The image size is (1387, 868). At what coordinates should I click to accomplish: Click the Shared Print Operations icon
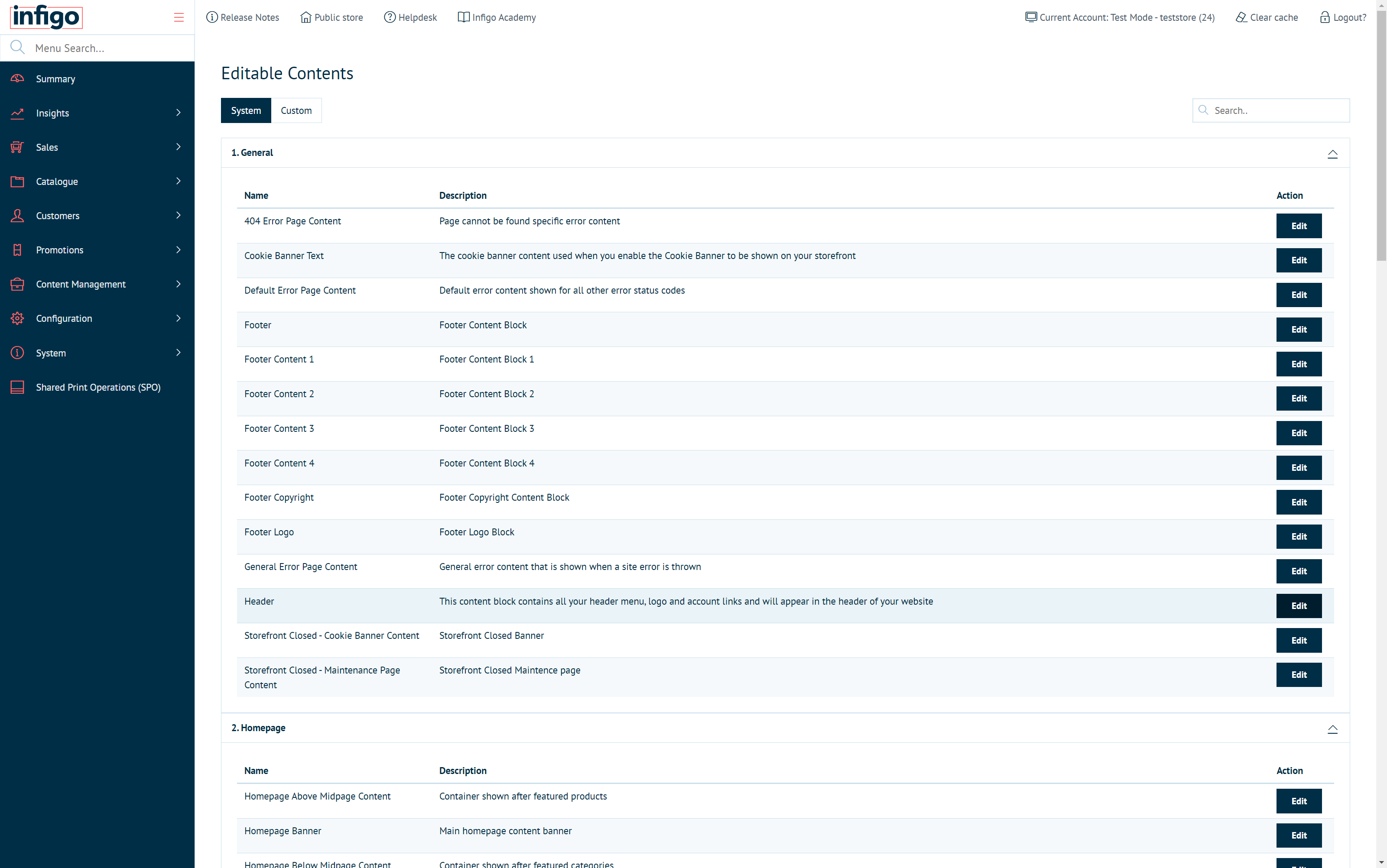17,387
